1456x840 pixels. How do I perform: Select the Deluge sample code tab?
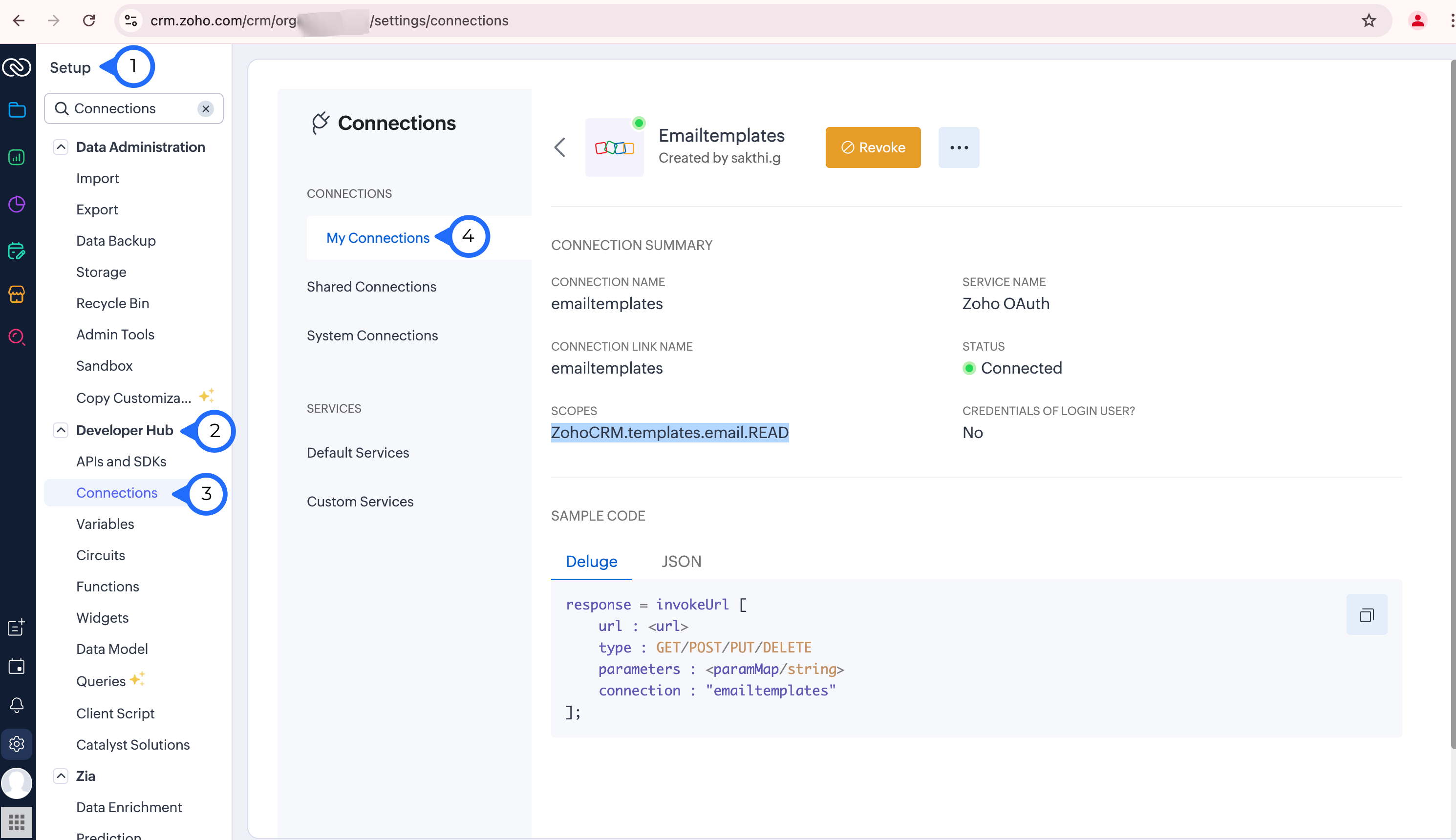tap(591, 561)
